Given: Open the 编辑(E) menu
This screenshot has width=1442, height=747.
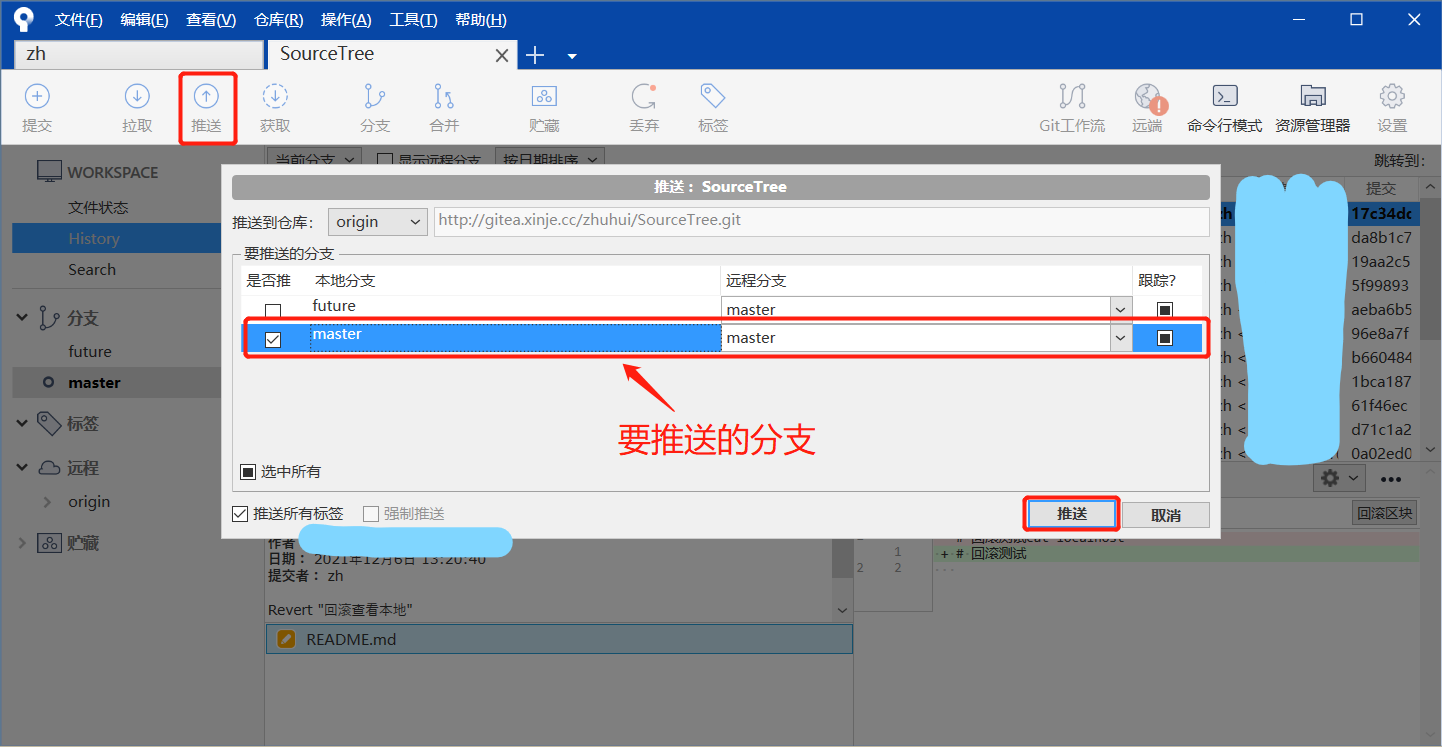Looking at the screenshot, I should tap(144, 20).
